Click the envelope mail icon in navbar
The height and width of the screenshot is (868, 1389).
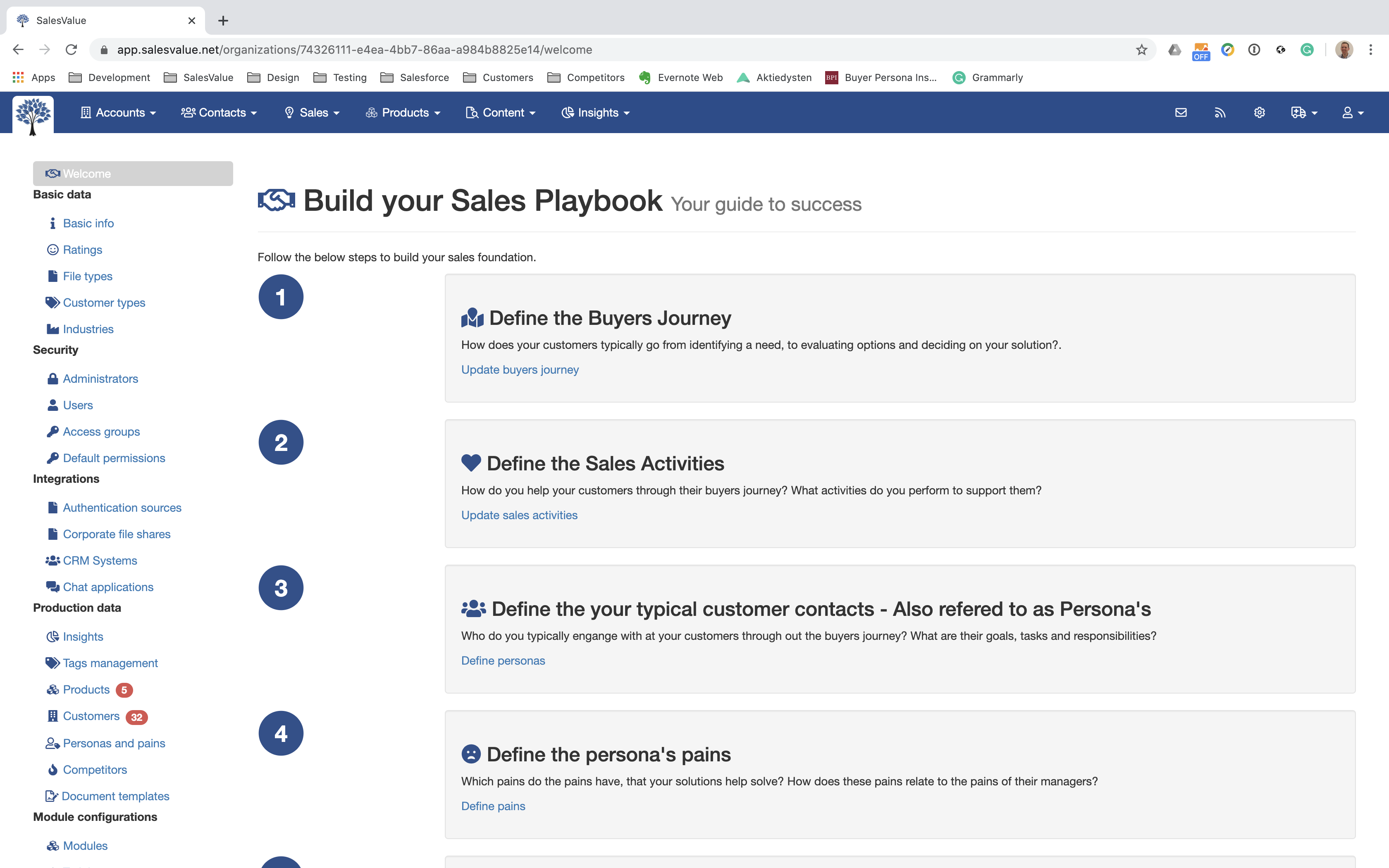click(1181, 112)
